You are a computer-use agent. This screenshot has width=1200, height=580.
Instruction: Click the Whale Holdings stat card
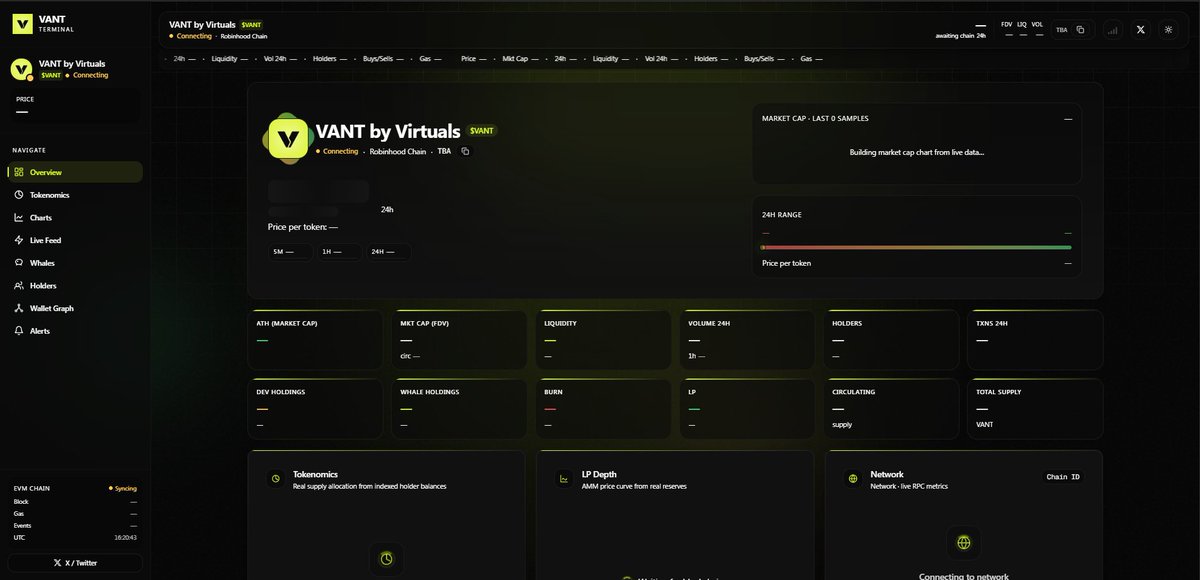(459, 408)
